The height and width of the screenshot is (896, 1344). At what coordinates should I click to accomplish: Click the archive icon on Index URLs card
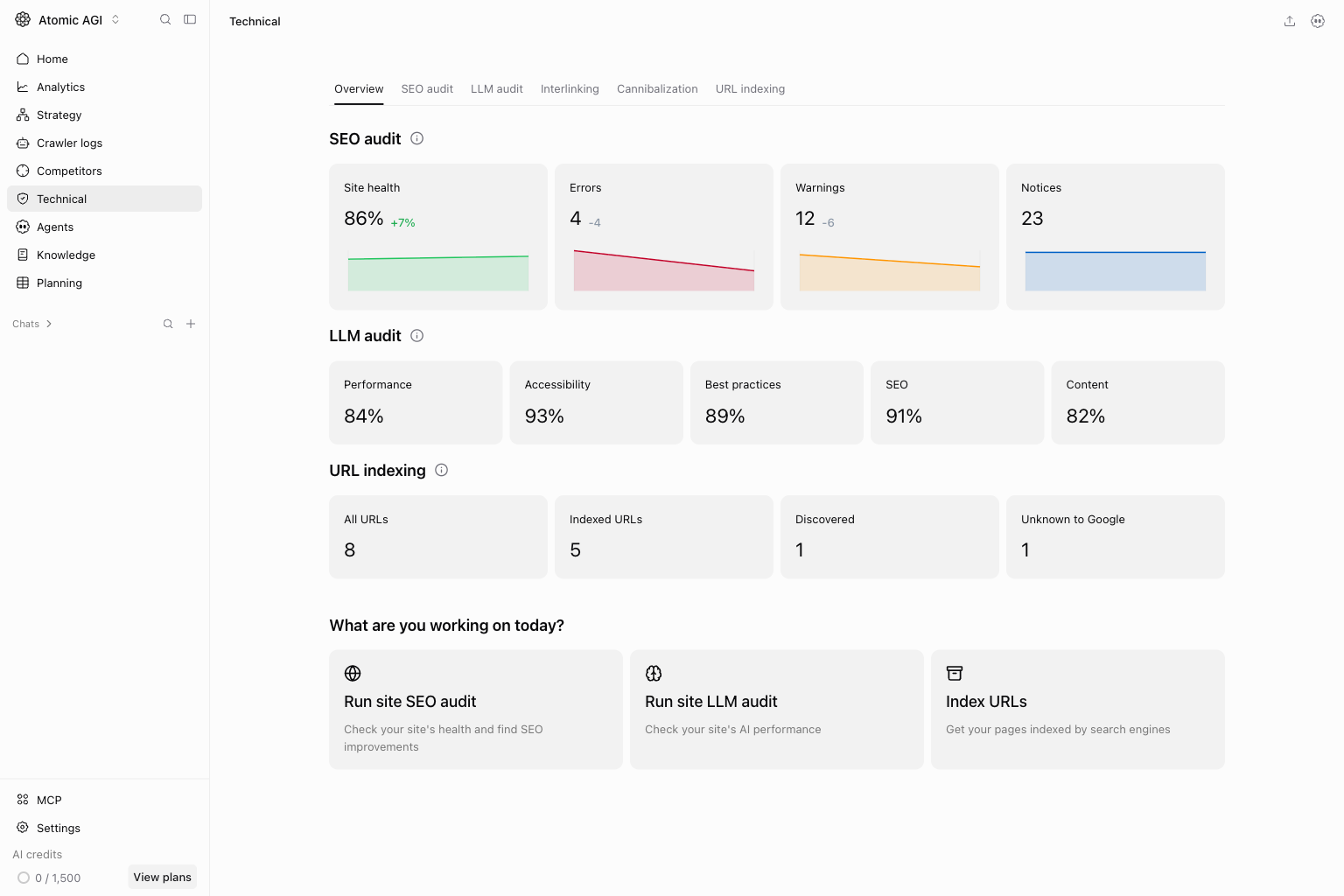(955, 673)
